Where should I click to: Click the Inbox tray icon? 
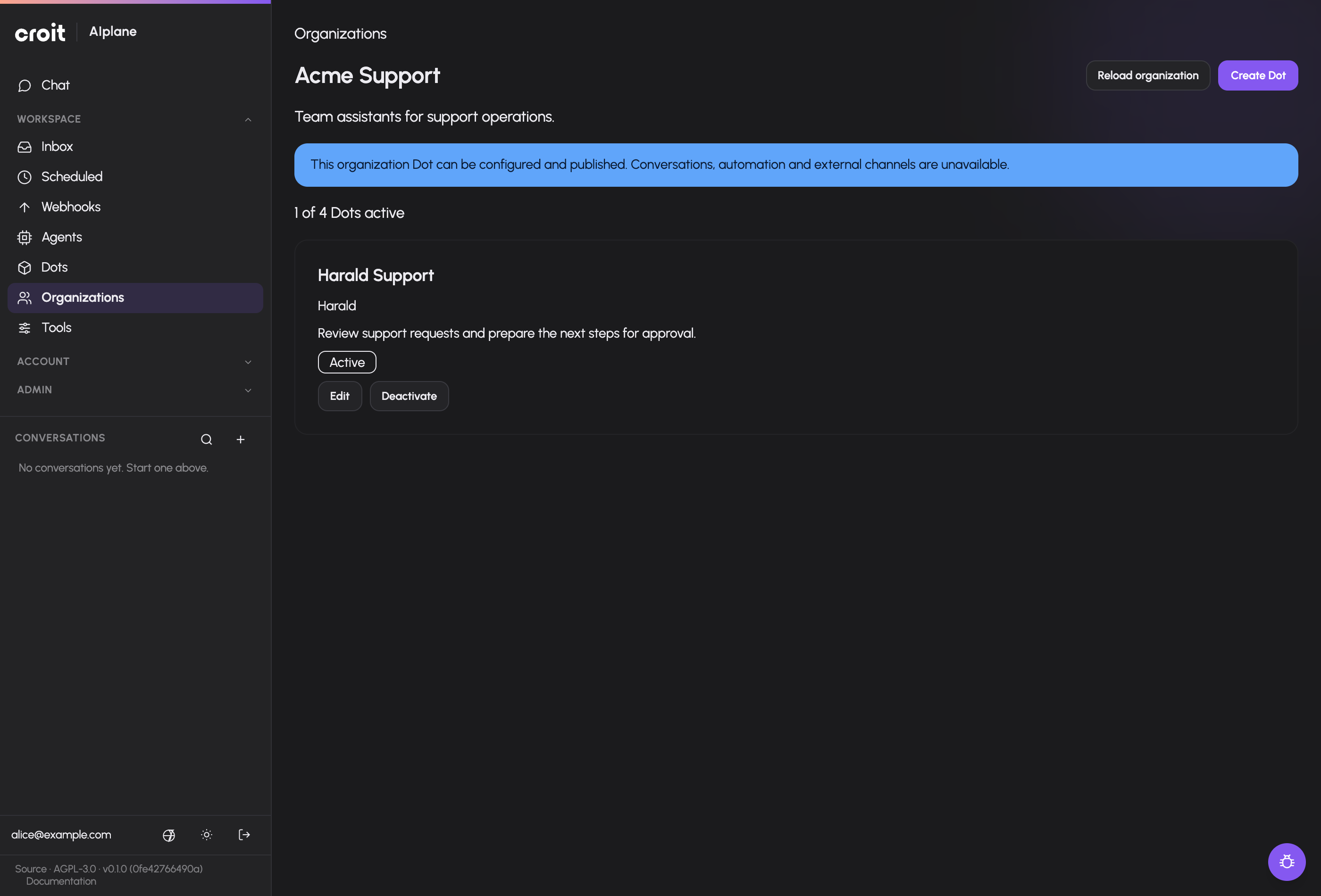click(25, 147)
